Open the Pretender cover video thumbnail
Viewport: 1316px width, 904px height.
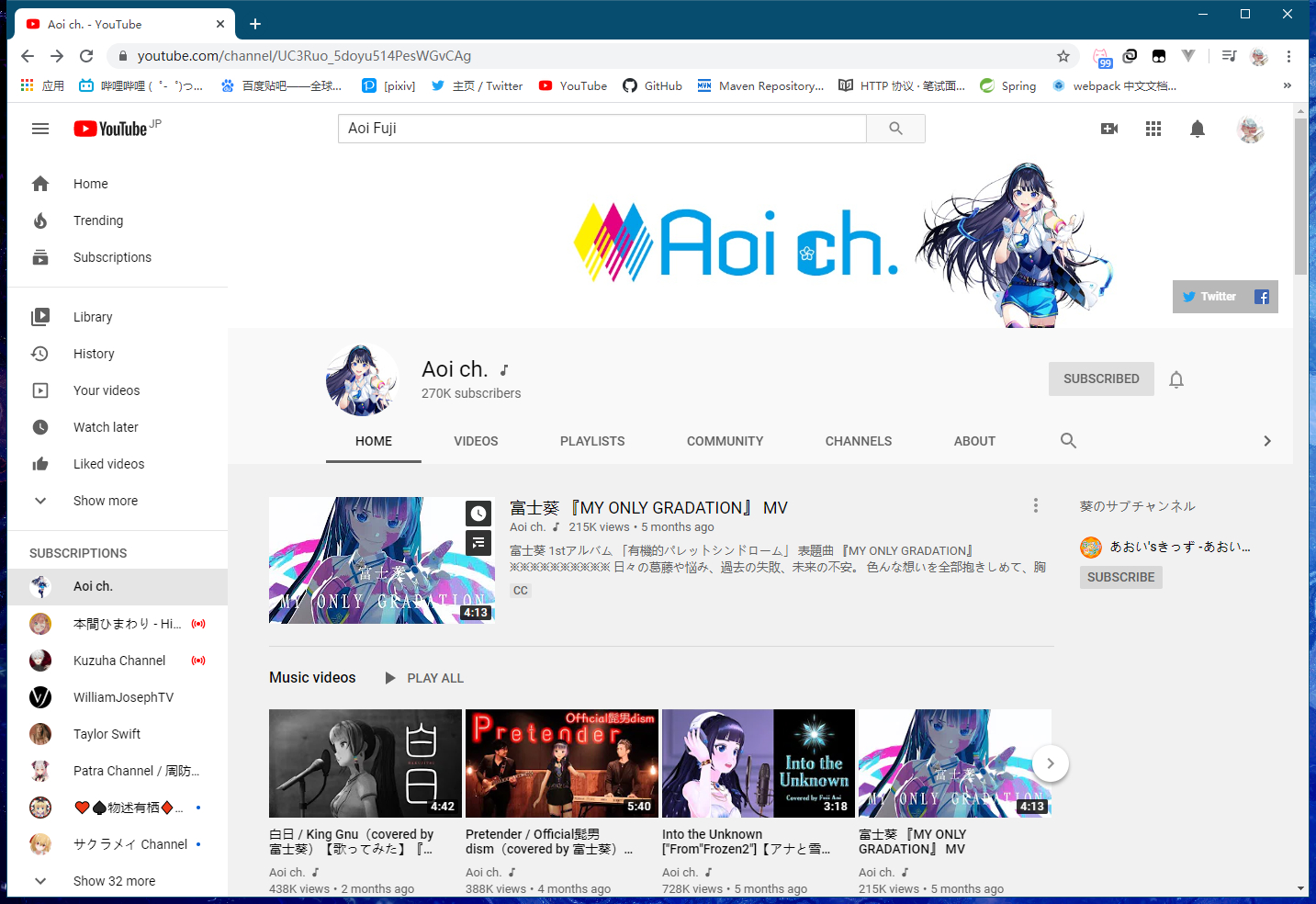click(x=562, y=763)
